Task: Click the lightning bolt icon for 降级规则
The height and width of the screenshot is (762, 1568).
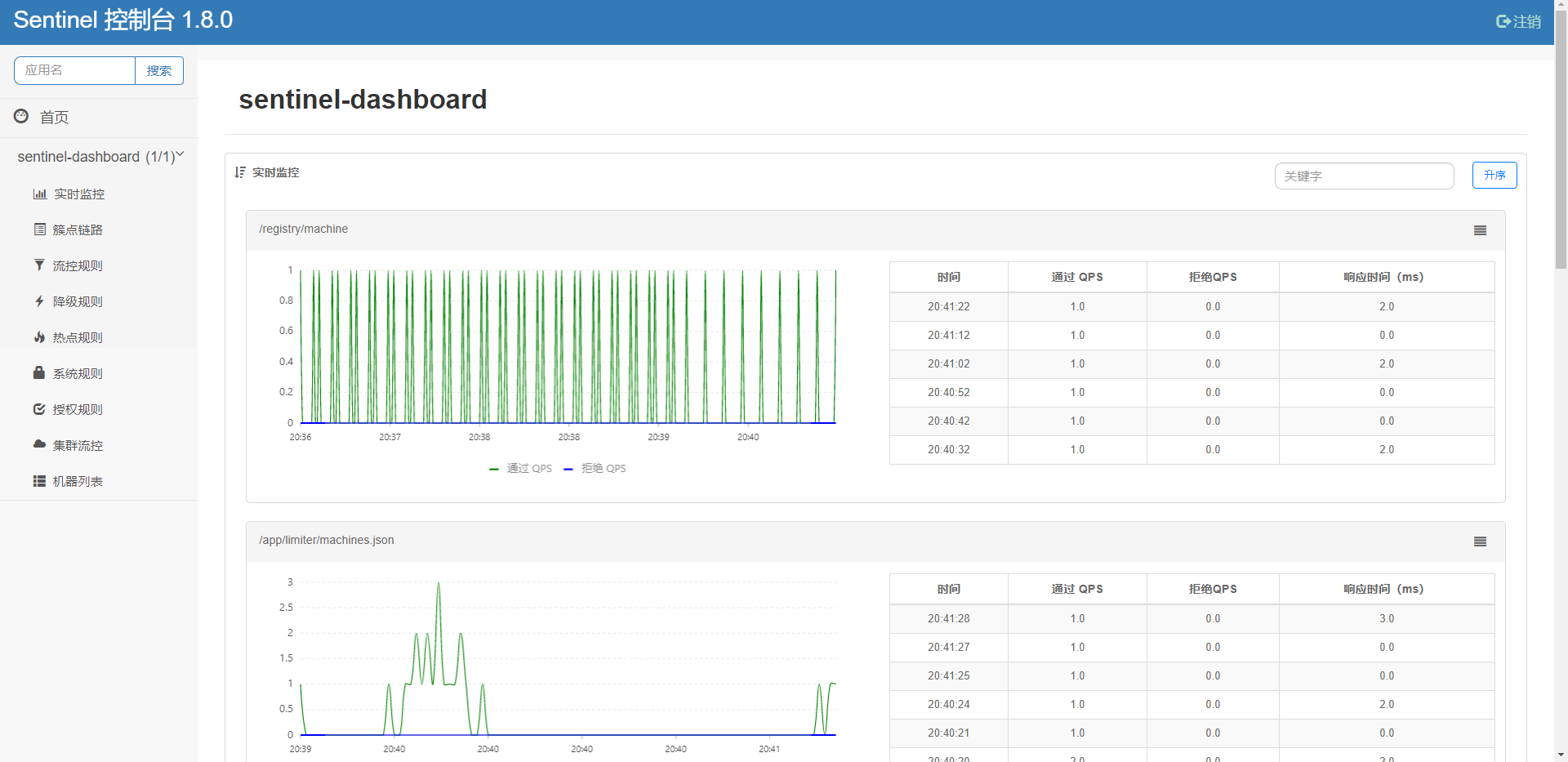Action: pyautogui.click(x=39, y=301)
